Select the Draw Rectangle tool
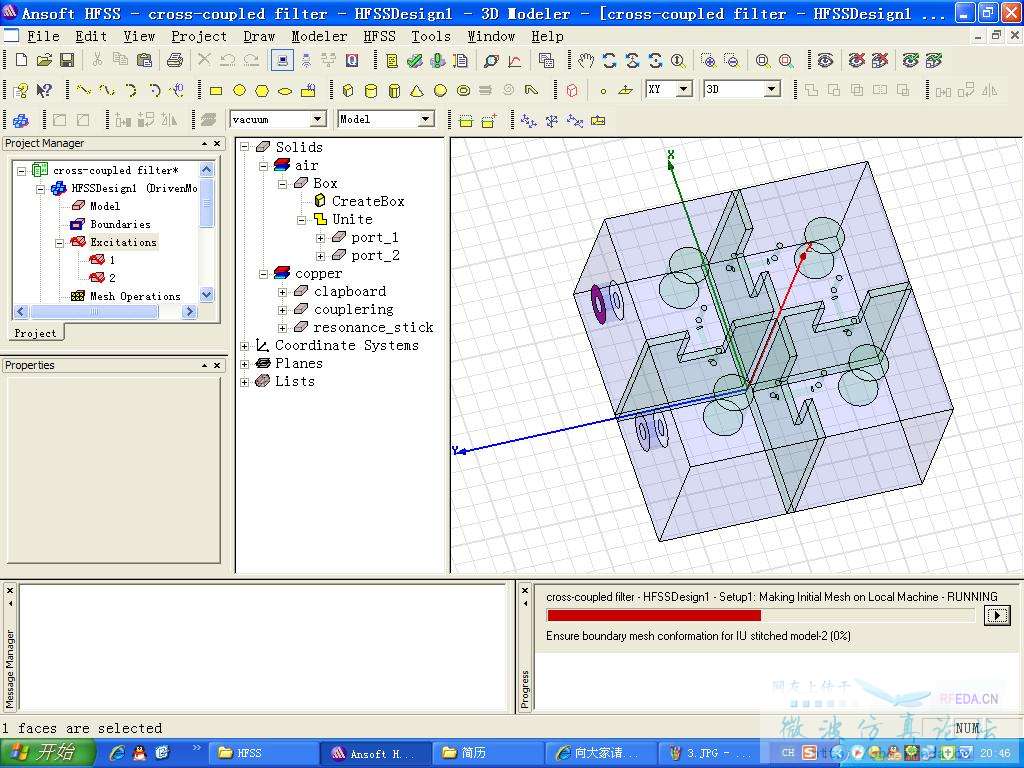This screenshot has height=768, width=1024. click(x=216, y=90)
